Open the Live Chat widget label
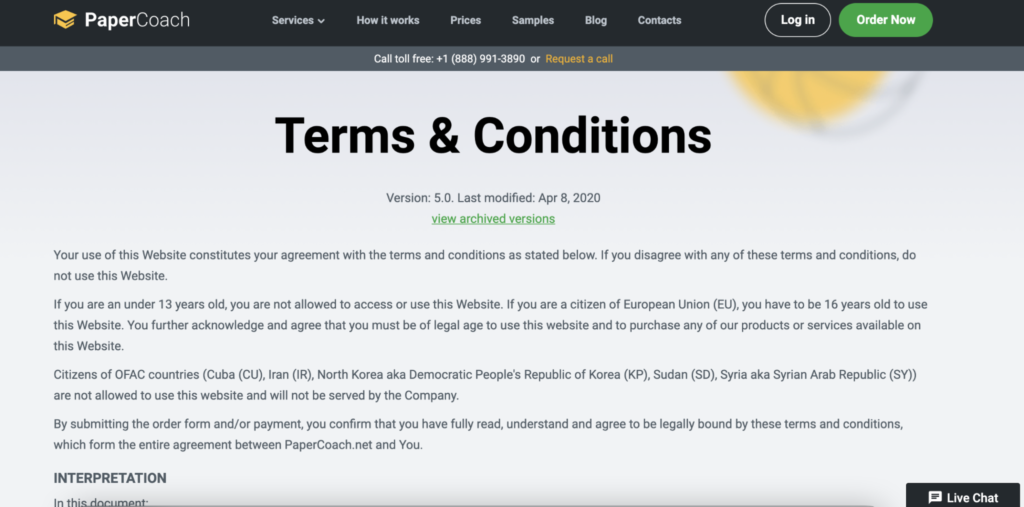The height and width of the screenshot is (507, 1024). pyautogui.click(x=972, y=497)
